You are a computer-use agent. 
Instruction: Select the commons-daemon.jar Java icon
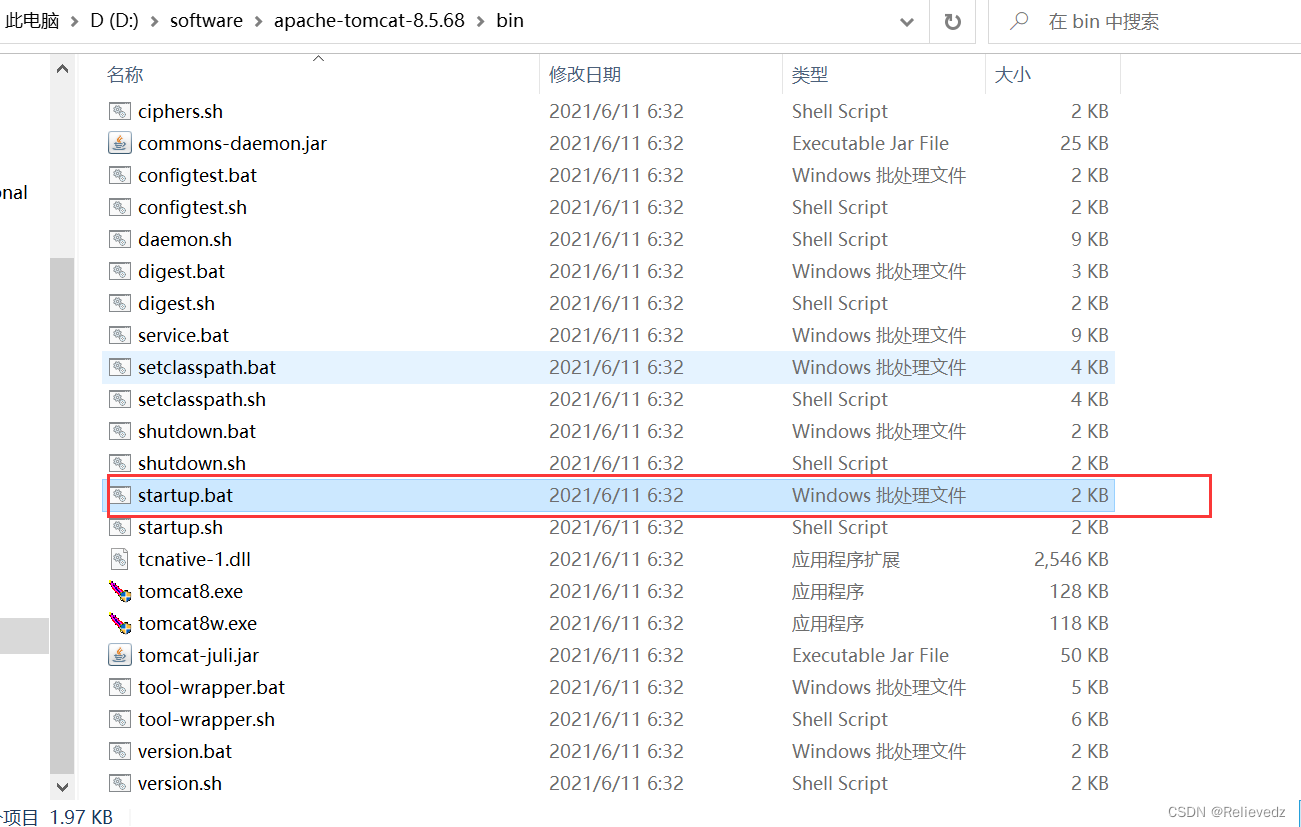coord(120,144)
